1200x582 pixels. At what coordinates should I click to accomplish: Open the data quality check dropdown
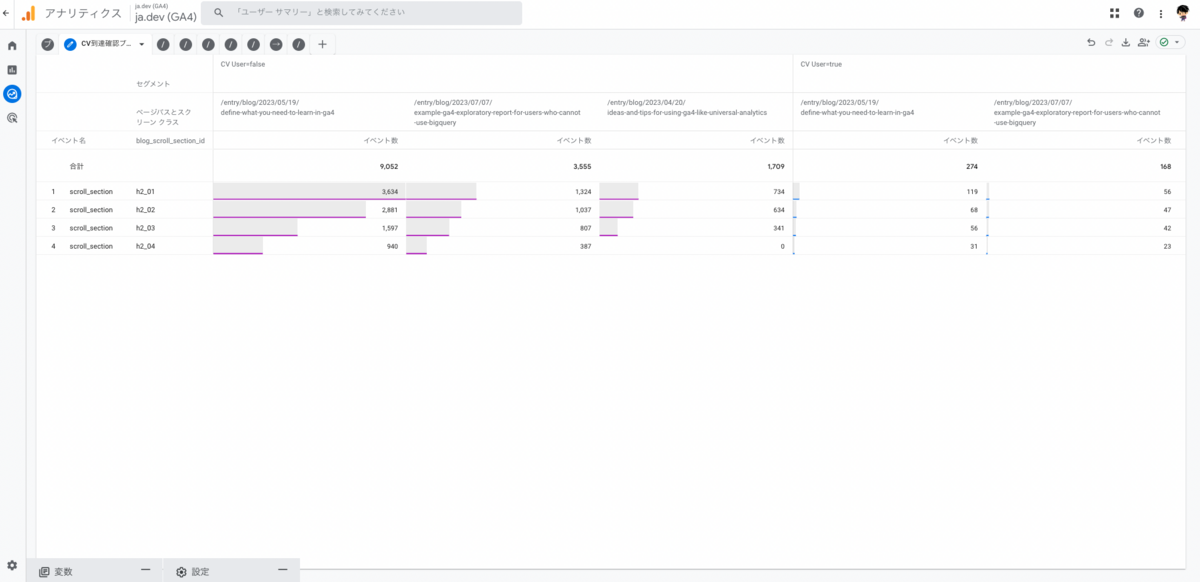(1170, 43)
